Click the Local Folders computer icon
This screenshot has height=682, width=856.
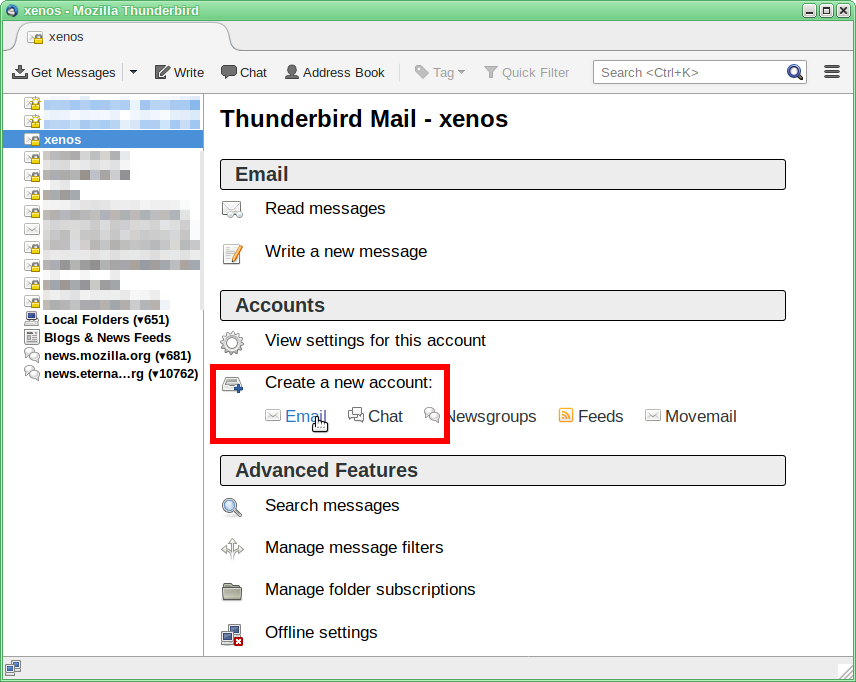32,319
